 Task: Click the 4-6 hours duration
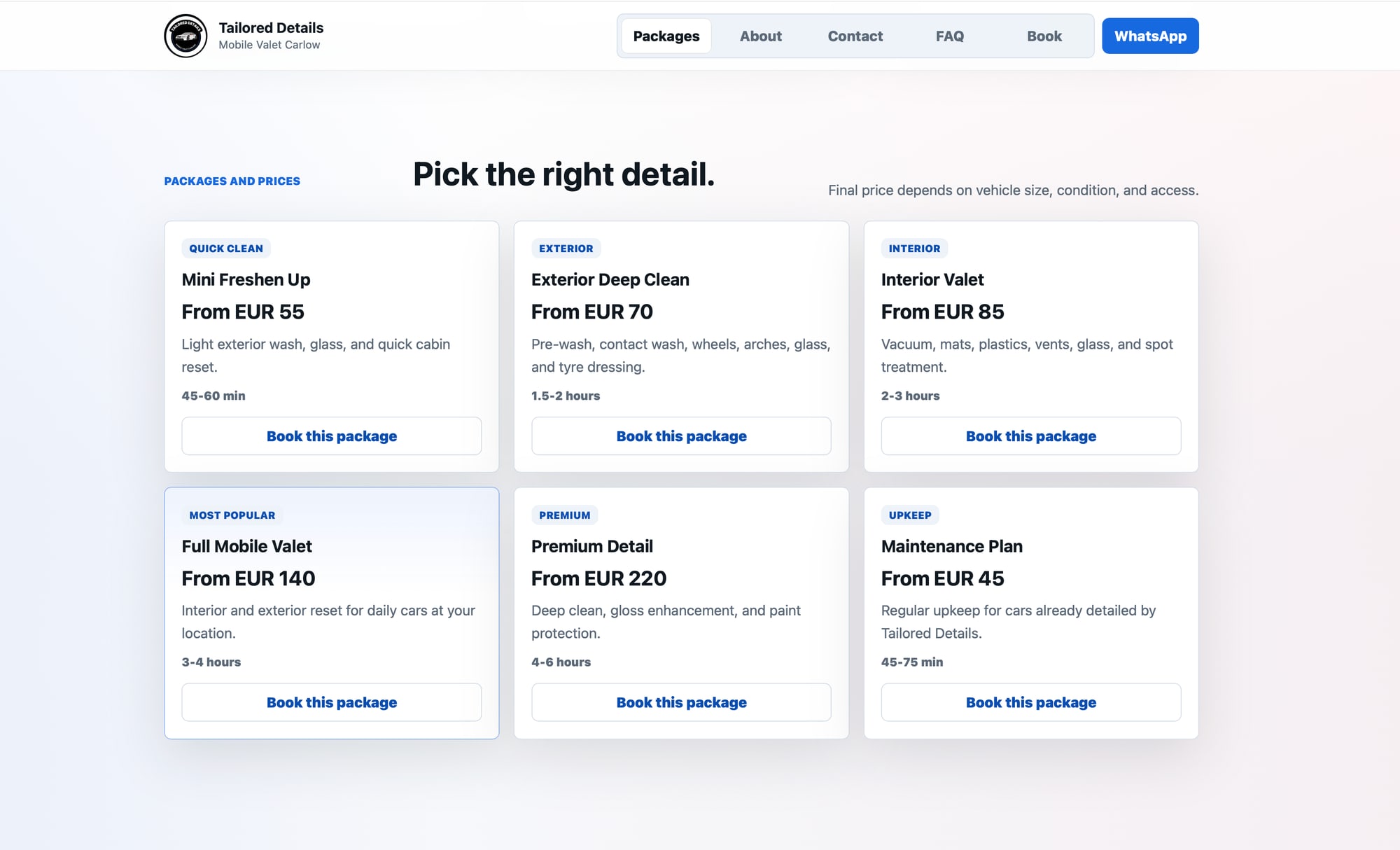[561, 662]
